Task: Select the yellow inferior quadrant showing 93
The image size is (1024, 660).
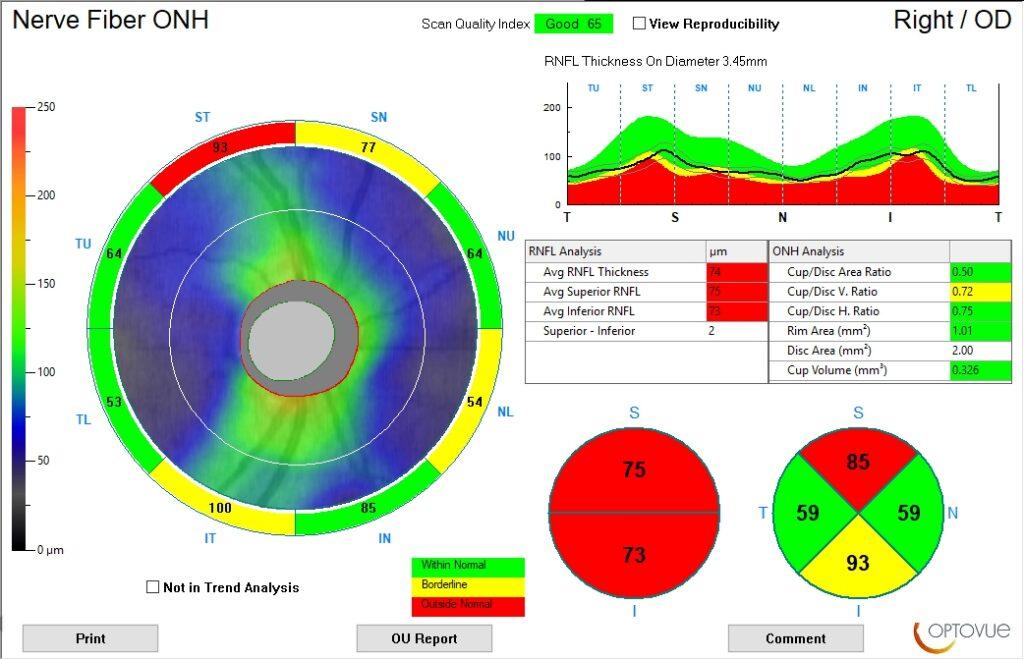Action: pos(859,563)
